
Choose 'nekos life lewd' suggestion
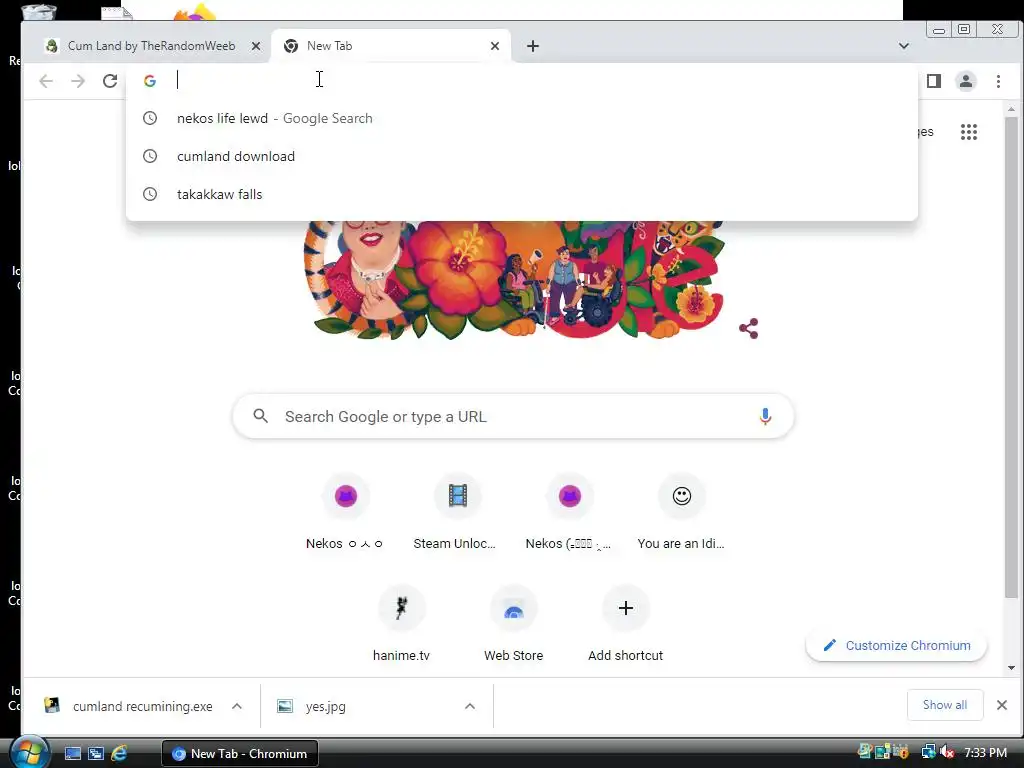[522, 118]
